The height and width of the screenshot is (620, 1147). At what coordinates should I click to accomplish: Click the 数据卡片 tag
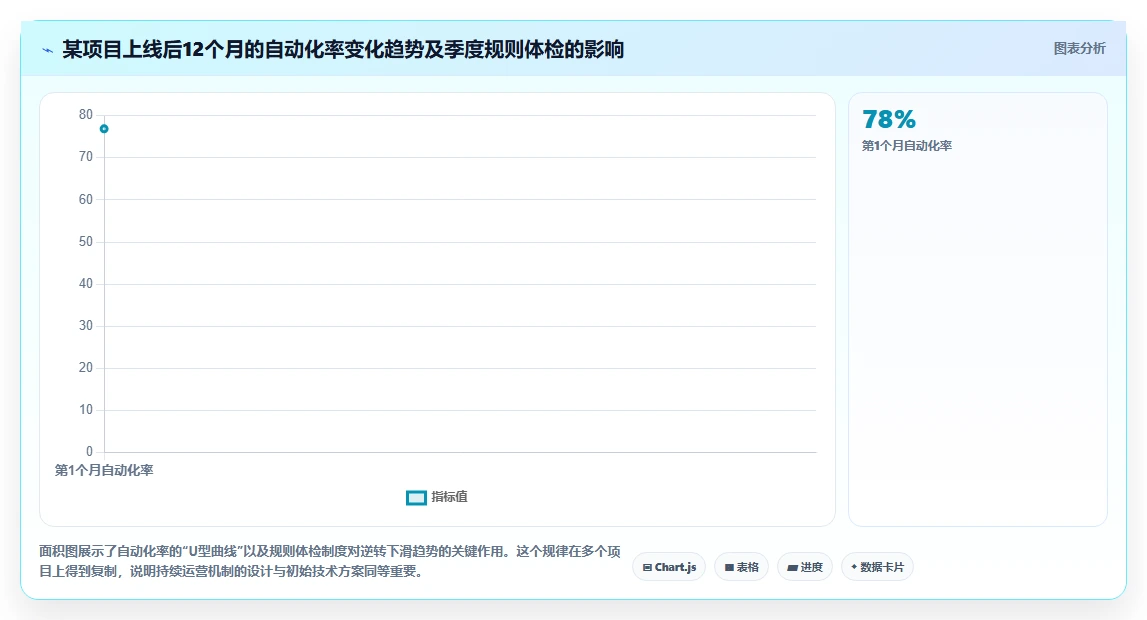click(877, 567)
